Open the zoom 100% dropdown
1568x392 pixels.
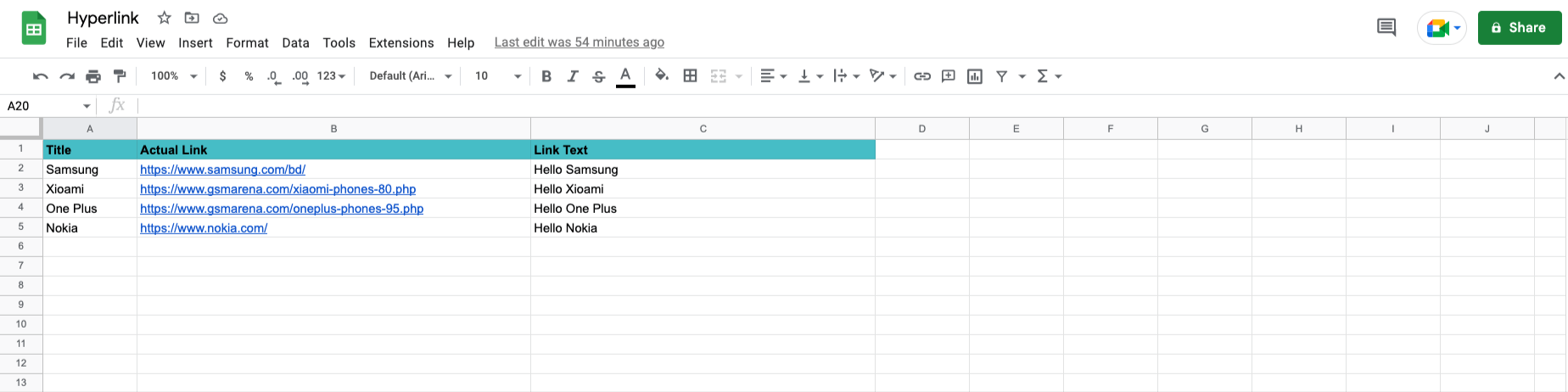[x=174, y=76]
